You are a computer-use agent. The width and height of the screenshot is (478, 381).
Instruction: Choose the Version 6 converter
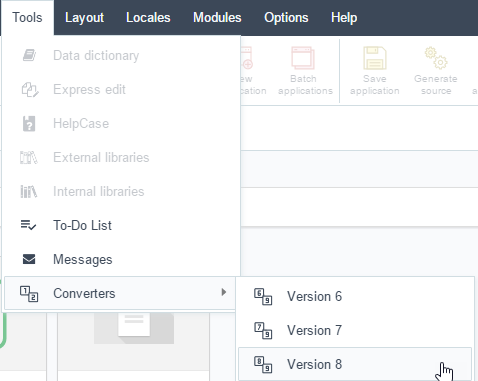pos(355,296)
